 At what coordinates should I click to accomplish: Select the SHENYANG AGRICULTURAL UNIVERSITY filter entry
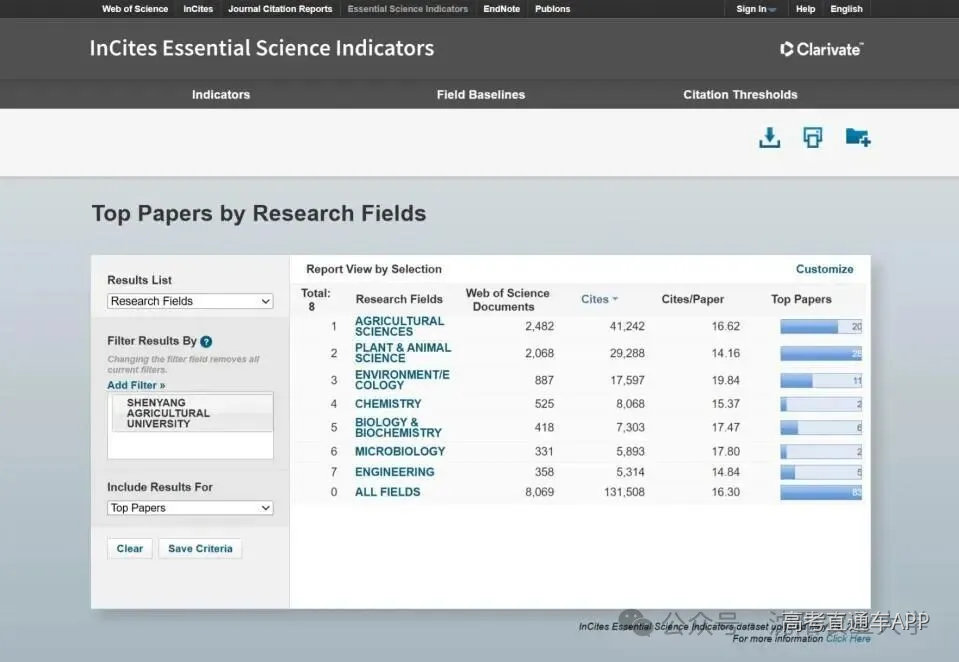pos(193,413)
